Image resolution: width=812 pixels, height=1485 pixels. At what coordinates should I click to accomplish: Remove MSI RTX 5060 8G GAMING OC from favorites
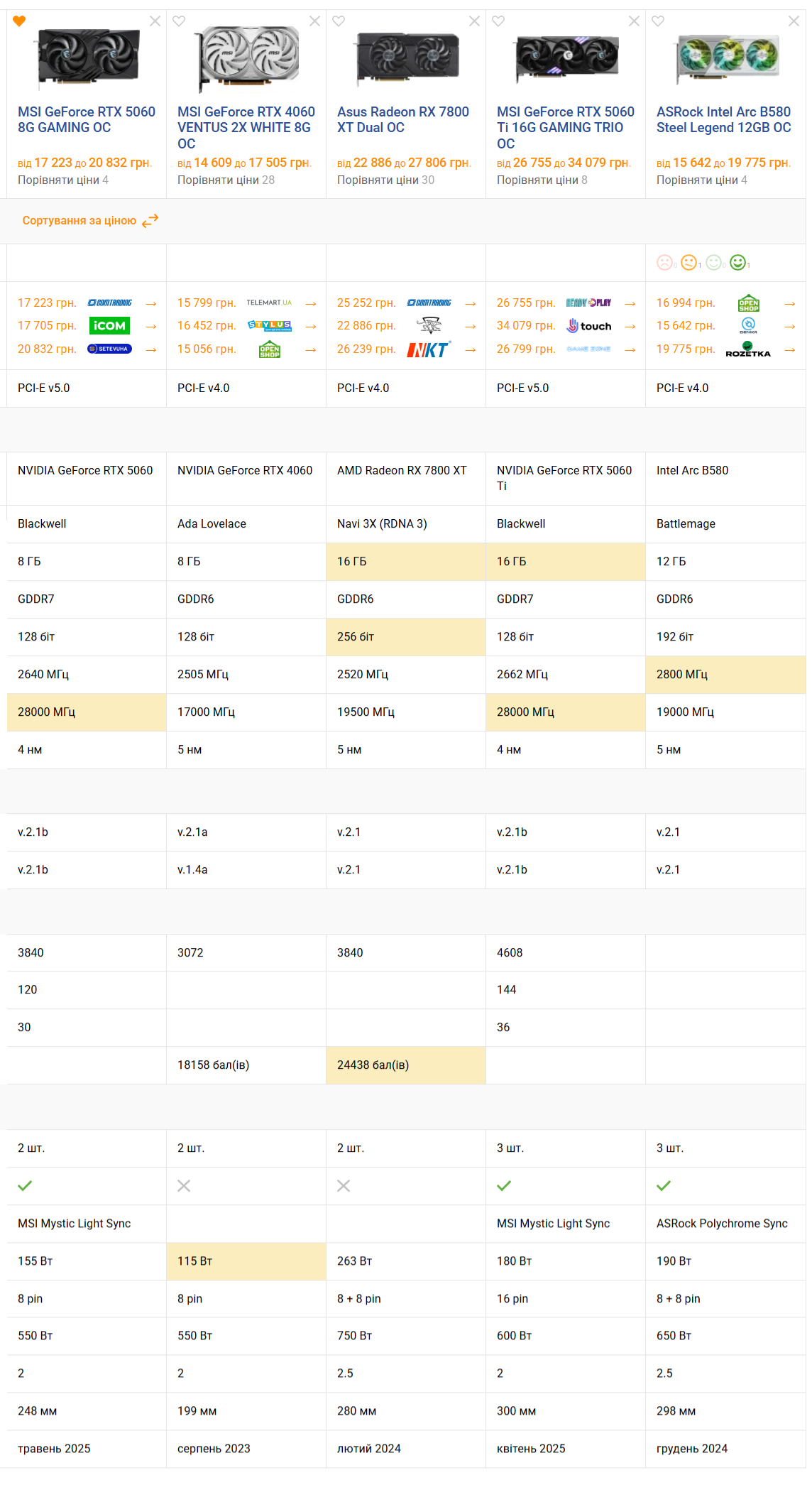19,21
